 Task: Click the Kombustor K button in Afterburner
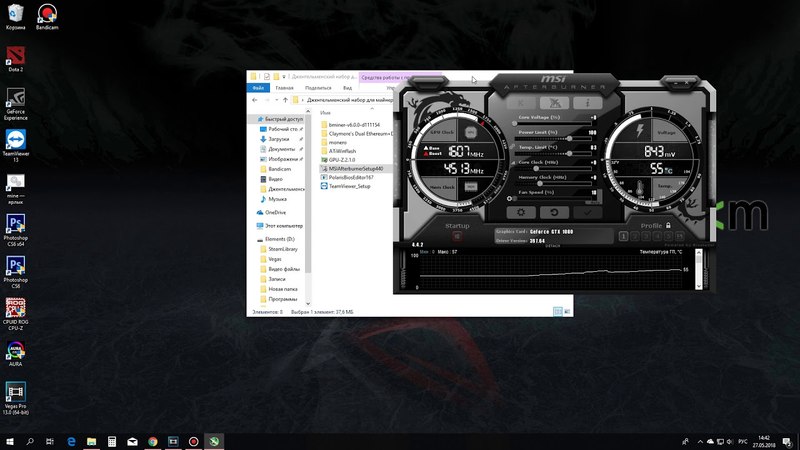(x=521, y=103)
